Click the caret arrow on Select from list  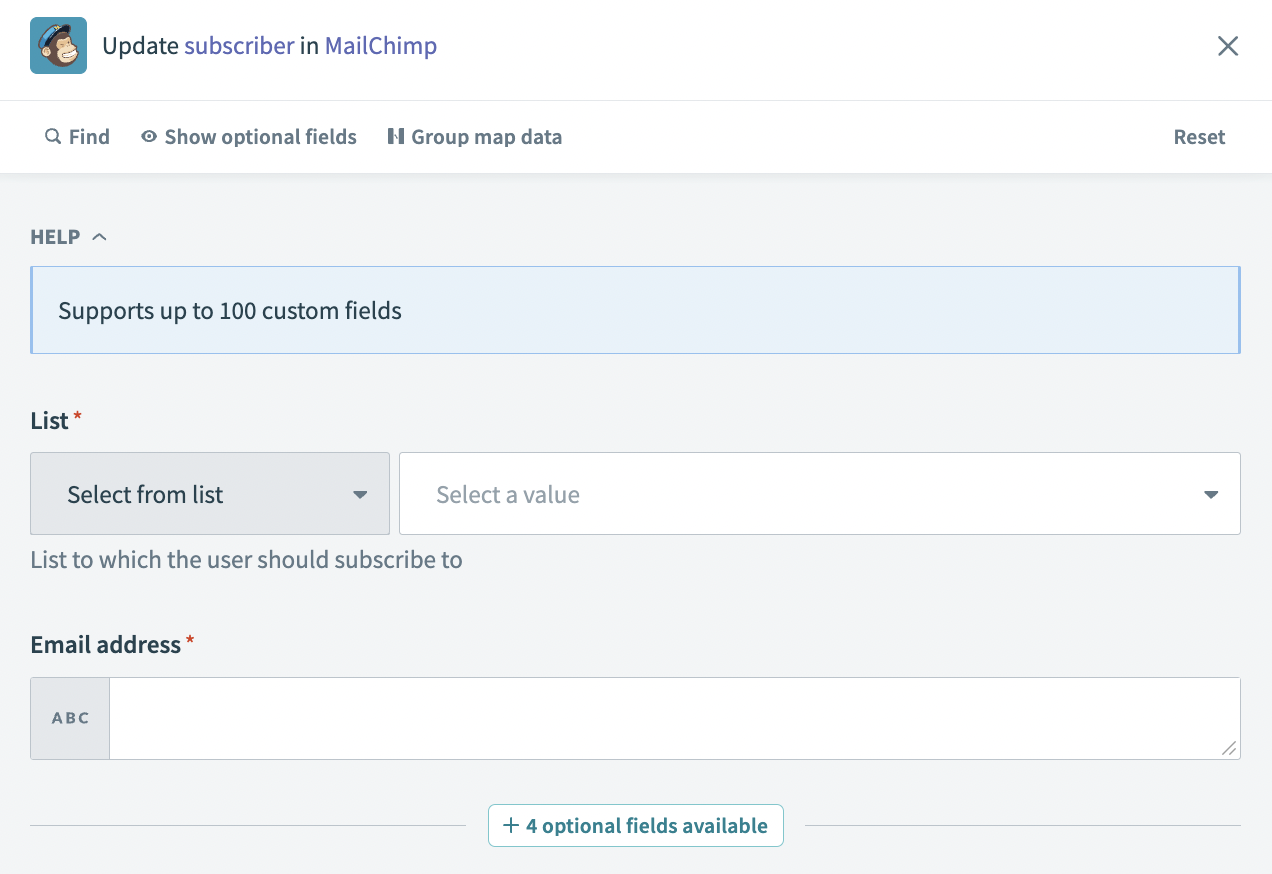coord(360,495)
